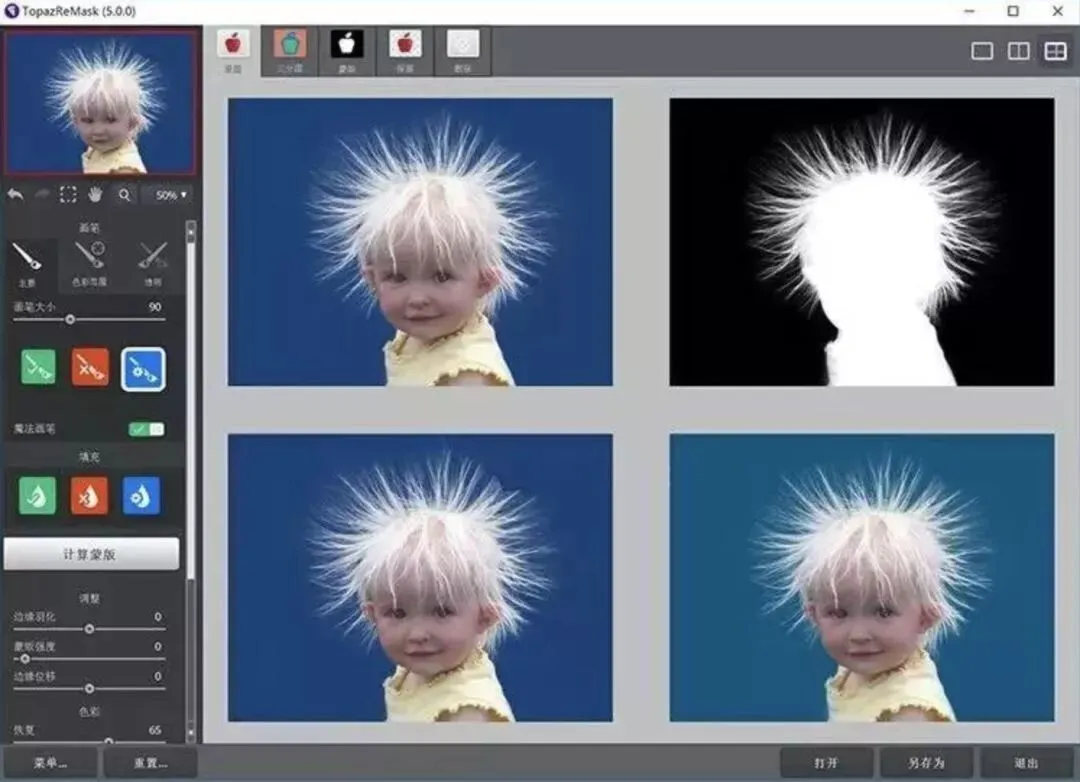Click the undo arrow icon
The height and width of the screenshot is (782, 1080).
15,195
